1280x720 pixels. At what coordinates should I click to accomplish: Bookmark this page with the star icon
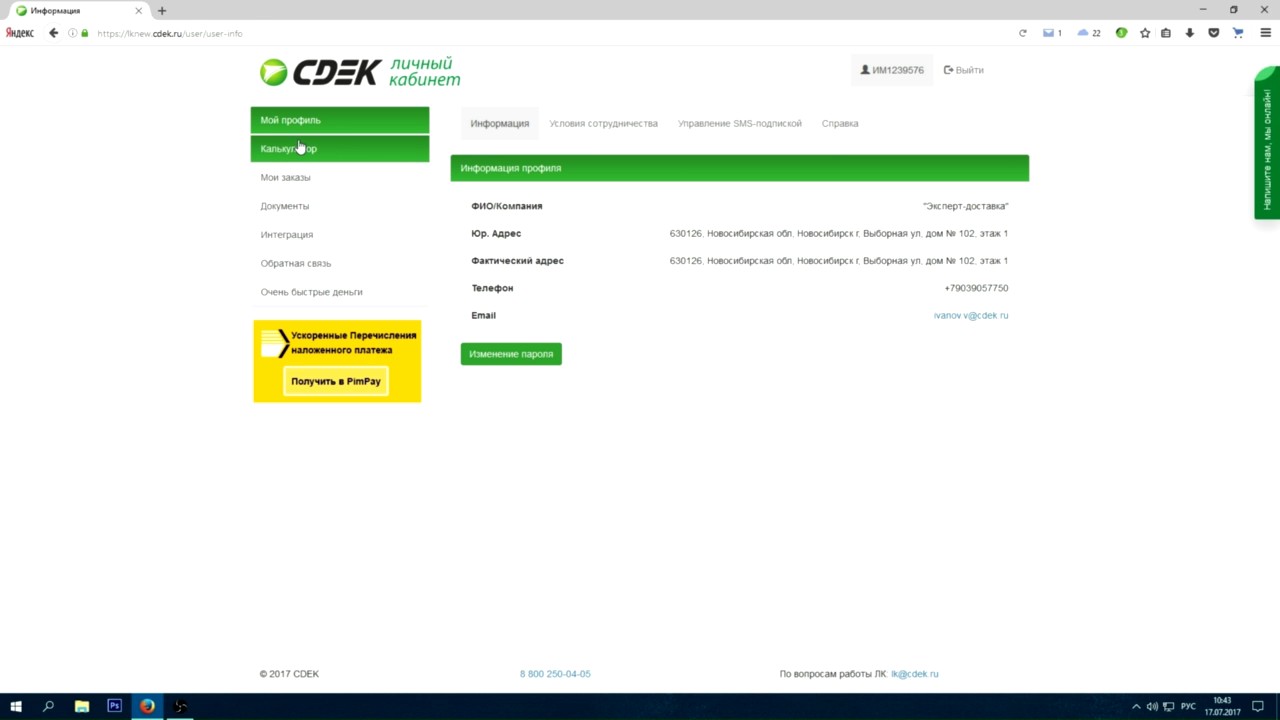click(x=1145, y=33)
